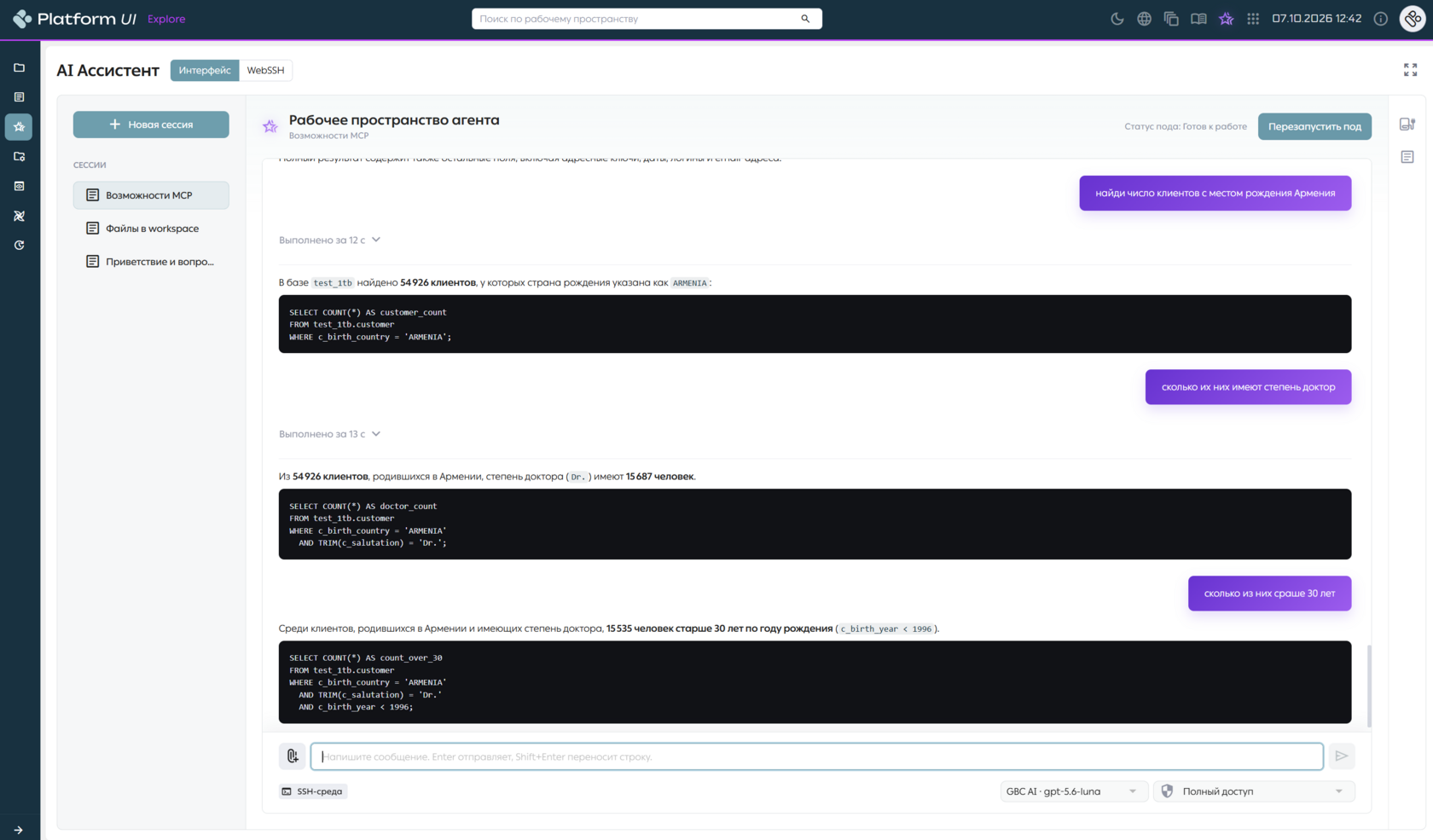Click the Platform UI logo

click(75, 19)
